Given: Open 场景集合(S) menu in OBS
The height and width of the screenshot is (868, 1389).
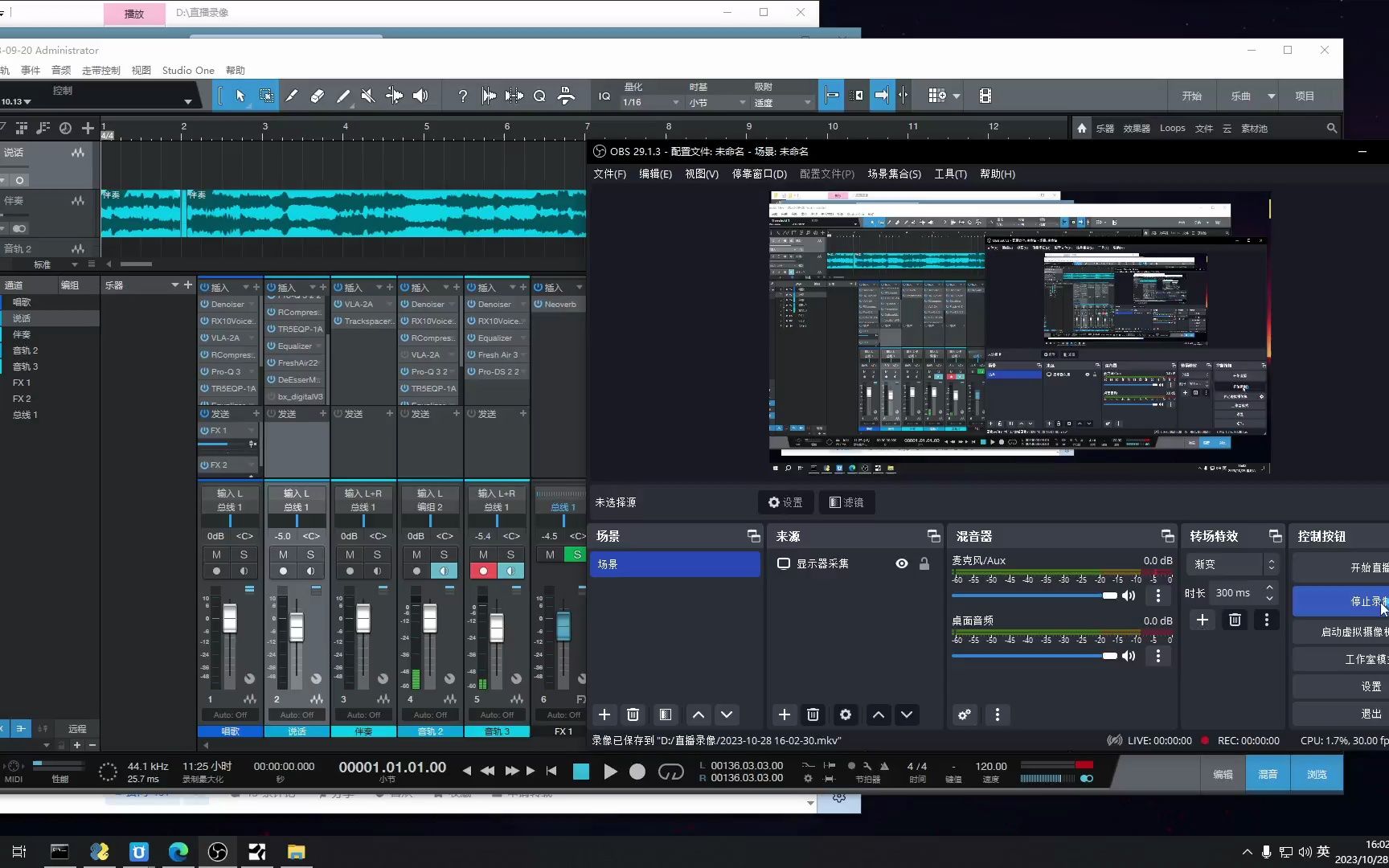Looking at the screenshot, I should point(894,174).
